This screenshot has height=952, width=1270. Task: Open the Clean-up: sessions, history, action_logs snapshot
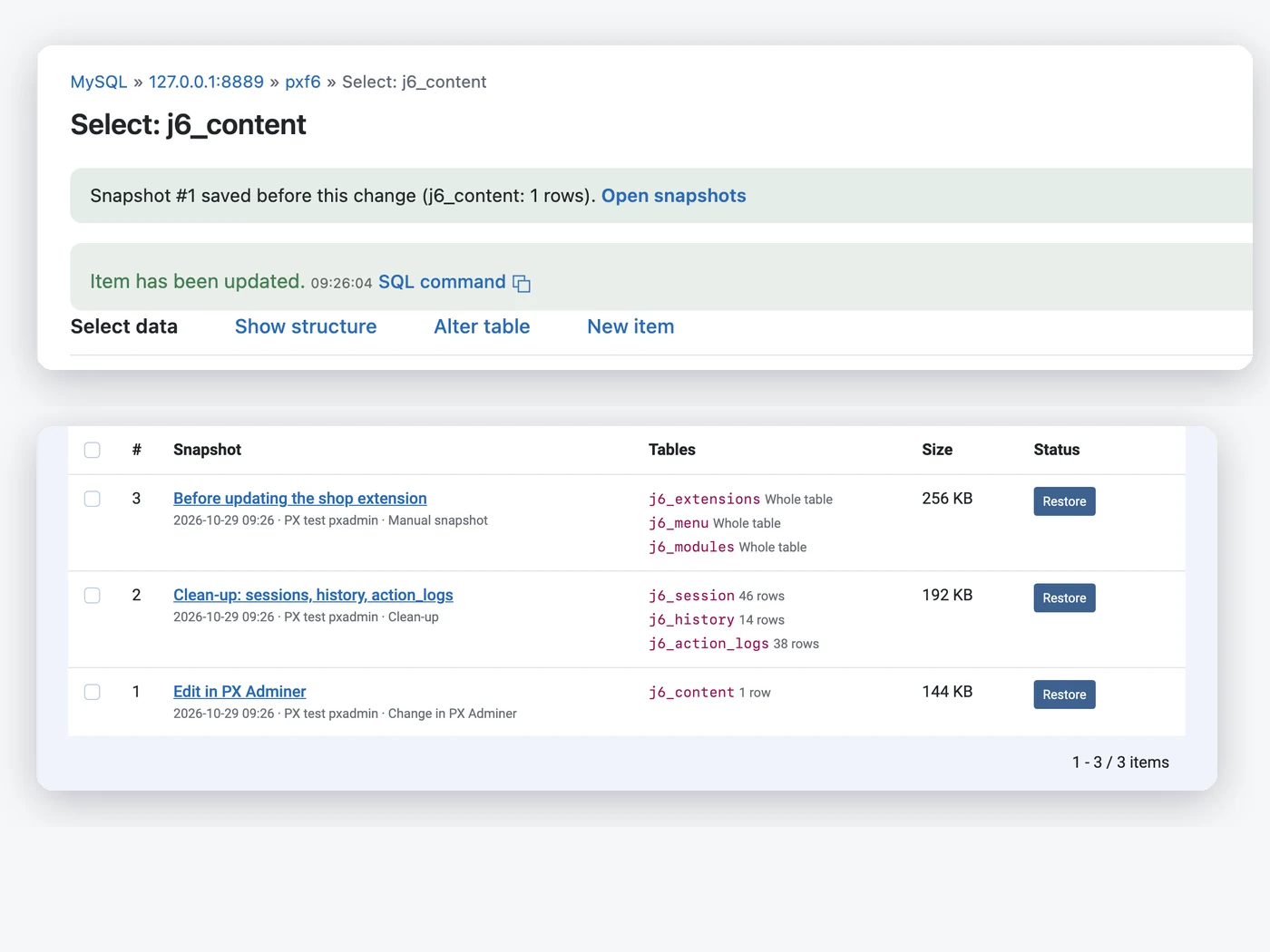[x=313, y=595]
